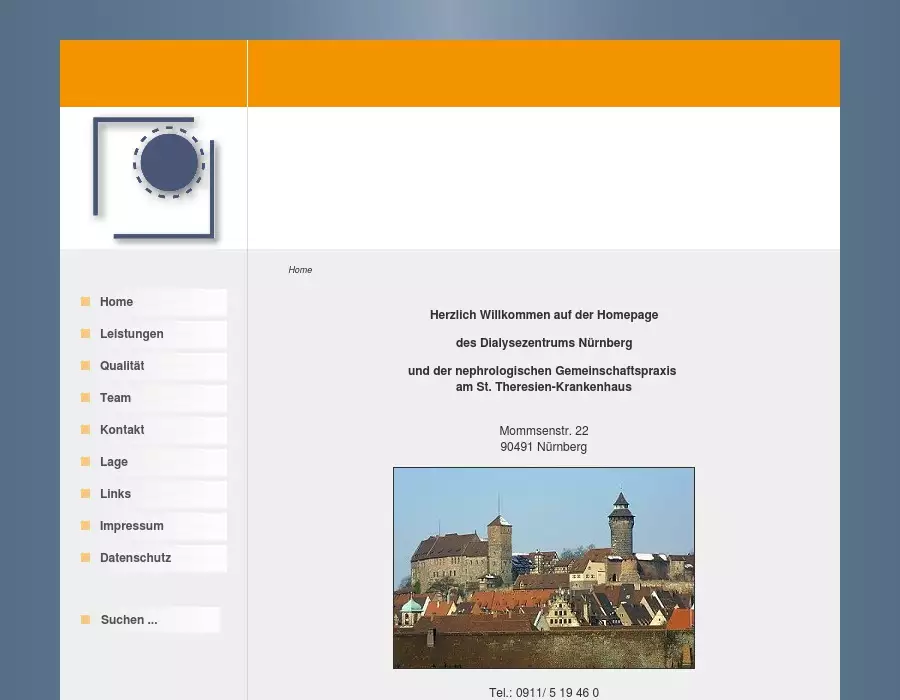Click the orange bullet beside Home
This screenshot has height=700, width=900.
click(86, 302)
